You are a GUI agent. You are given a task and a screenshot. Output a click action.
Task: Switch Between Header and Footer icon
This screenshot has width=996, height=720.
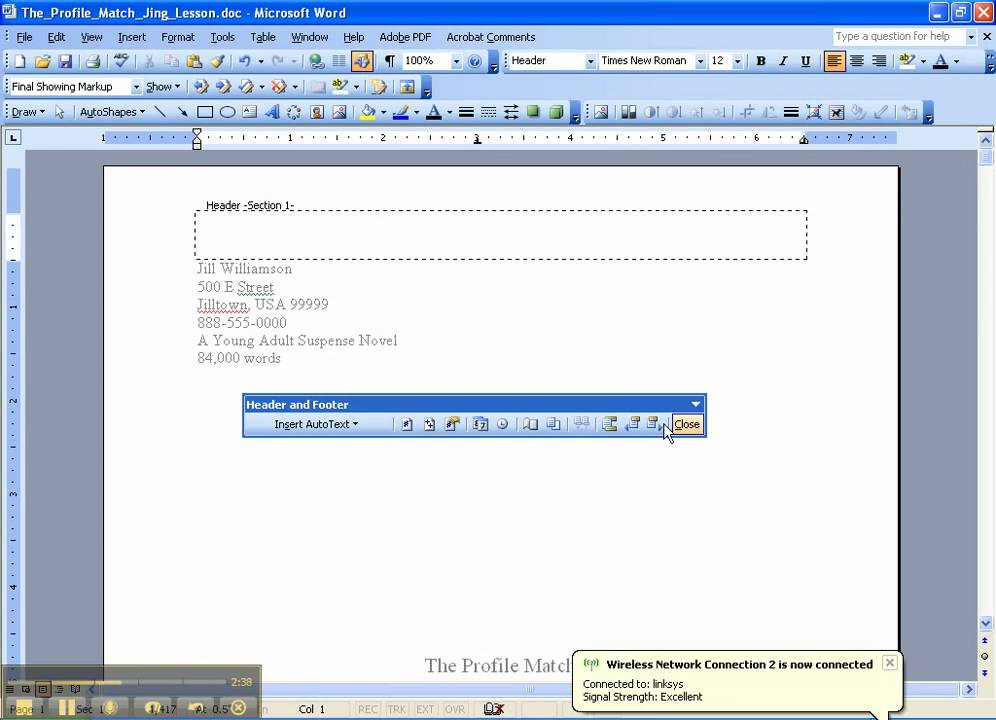coord(610,425)
